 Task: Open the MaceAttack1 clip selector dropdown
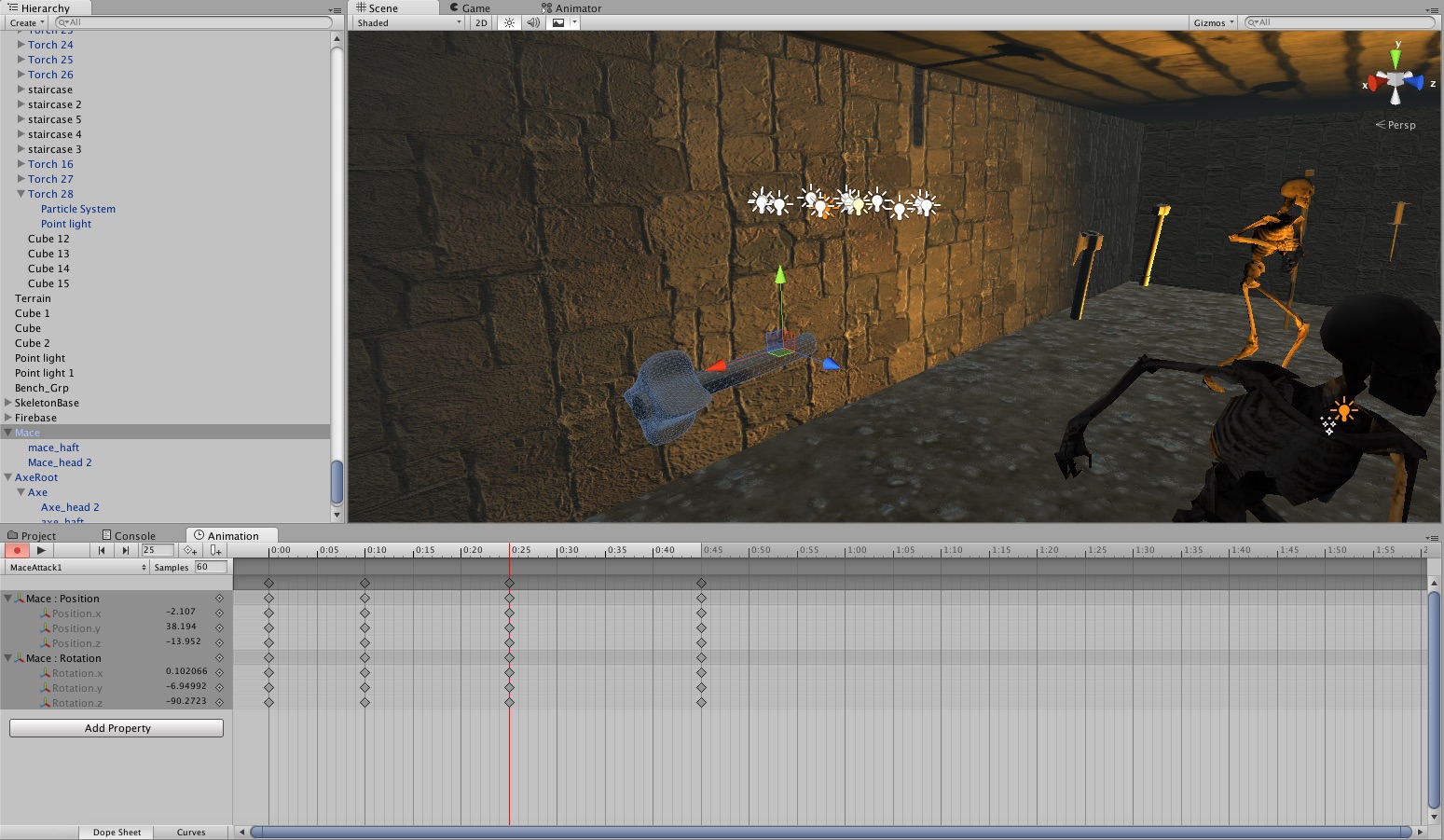click(77, 568)
